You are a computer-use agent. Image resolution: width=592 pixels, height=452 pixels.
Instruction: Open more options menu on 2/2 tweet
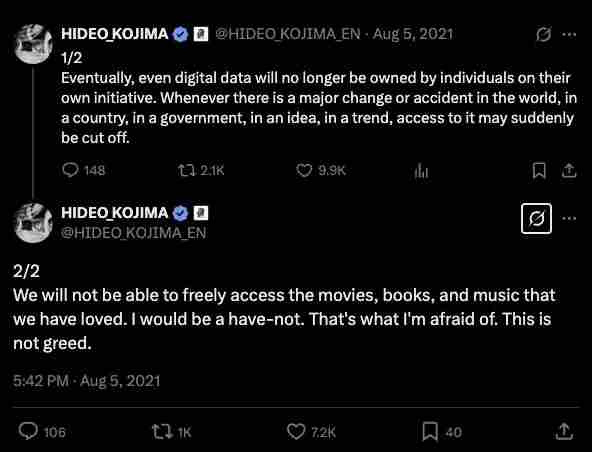coord(569,218)
